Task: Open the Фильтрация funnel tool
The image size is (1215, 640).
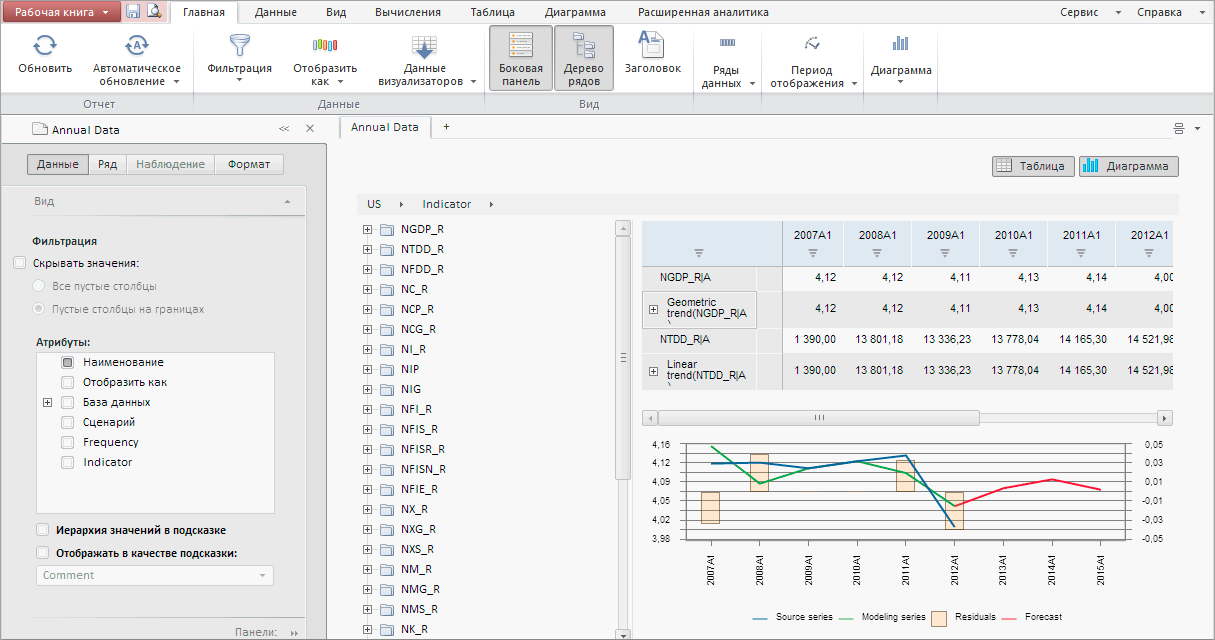Action: coord(239,47)
